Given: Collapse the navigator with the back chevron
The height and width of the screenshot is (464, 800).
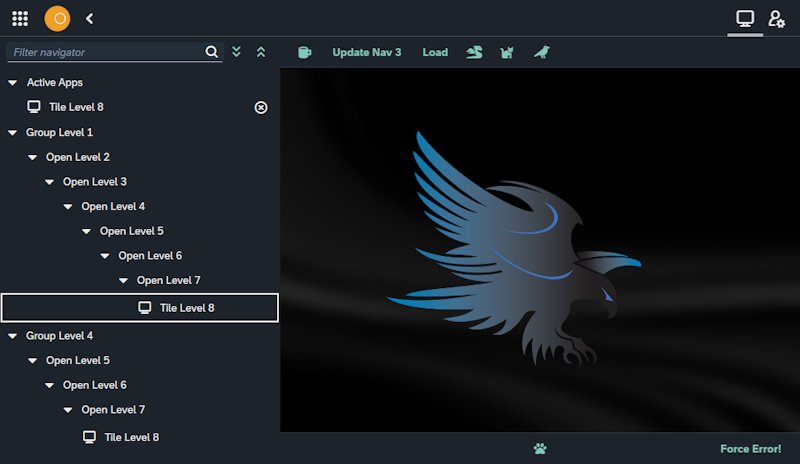Looking at the screenshot, I should [90, 18].
